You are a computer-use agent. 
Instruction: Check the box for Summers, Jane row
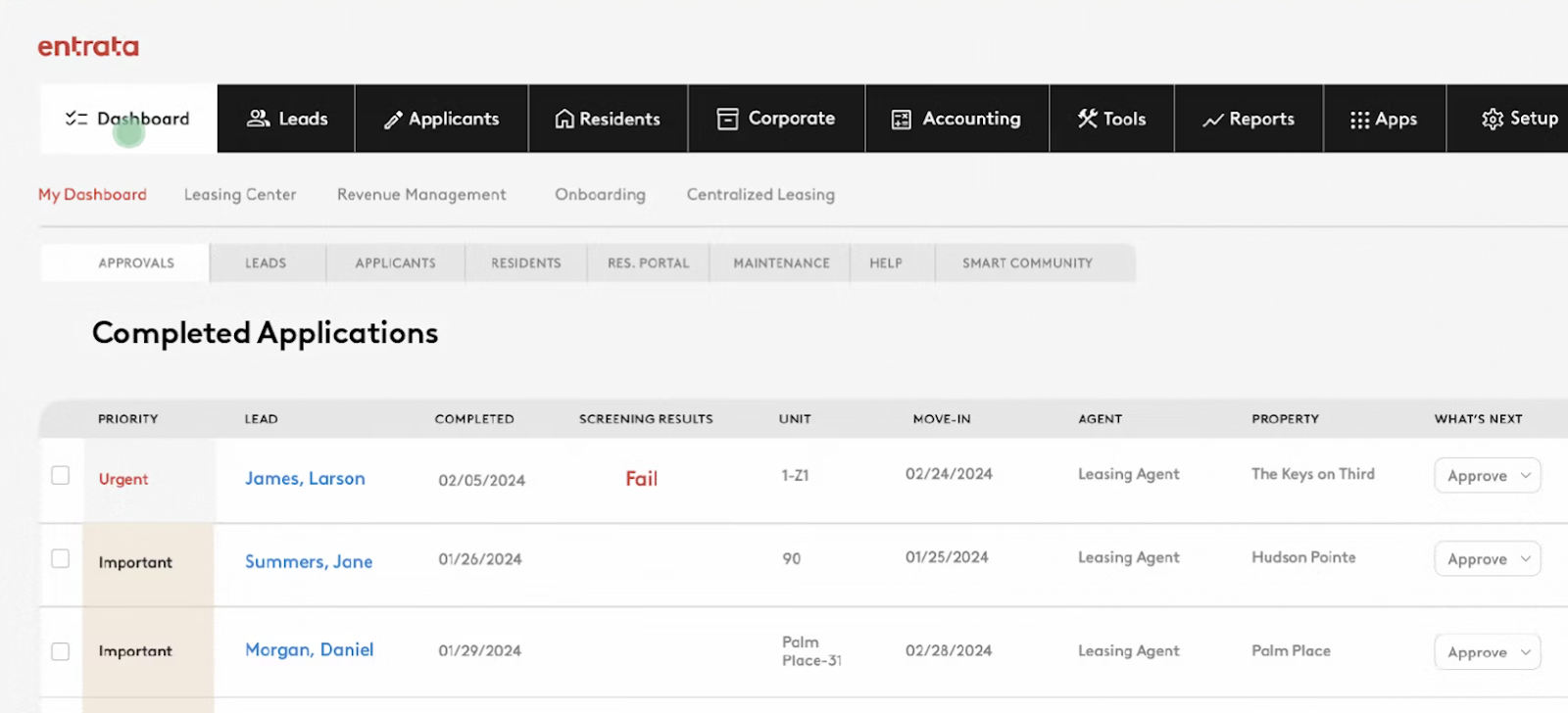61,558
